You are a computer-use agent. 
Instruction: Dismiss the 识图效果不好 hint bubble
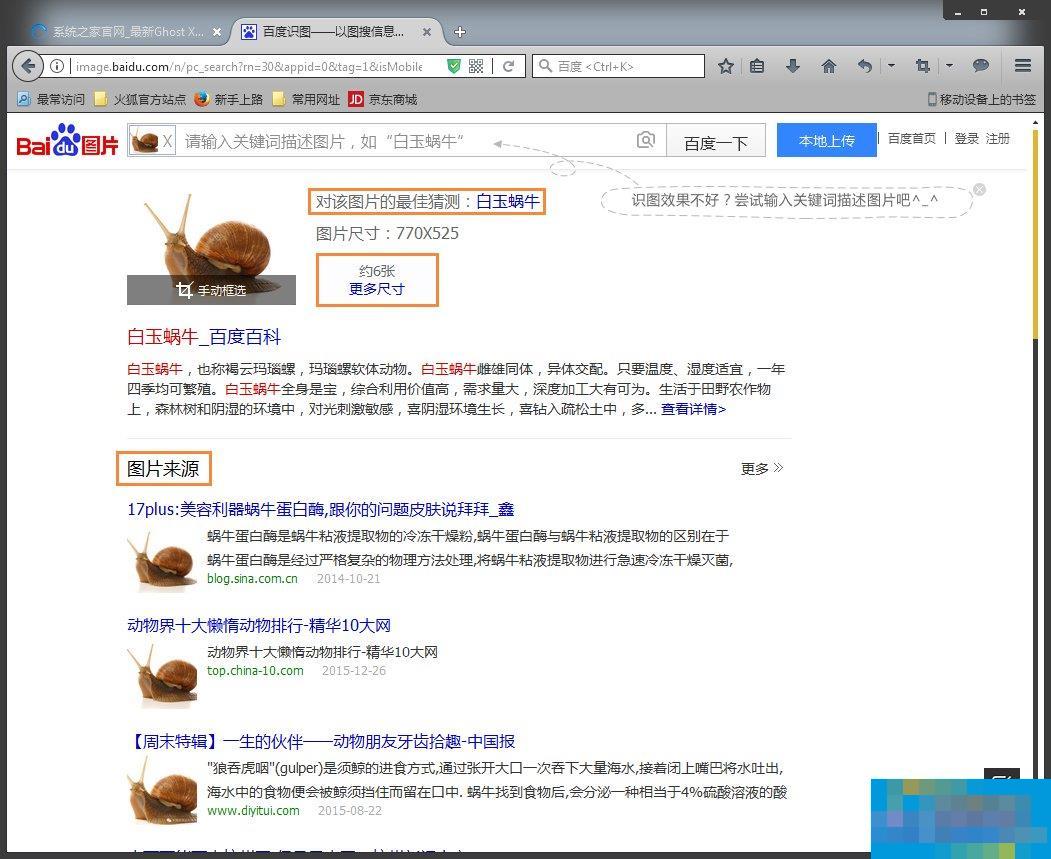coord(979,189)
